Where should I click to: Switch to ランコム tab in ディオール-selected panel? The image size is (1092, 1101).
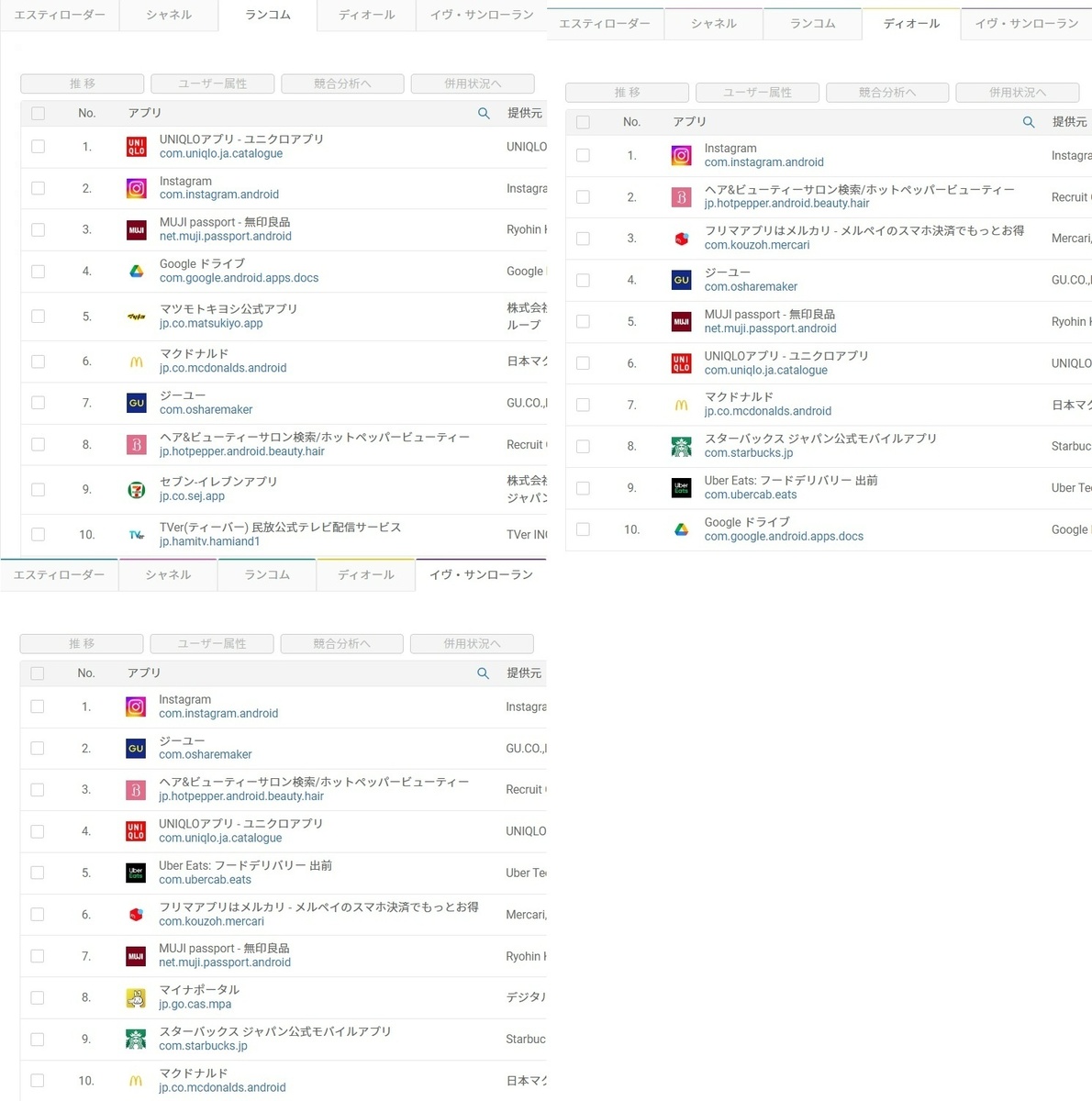812,24
